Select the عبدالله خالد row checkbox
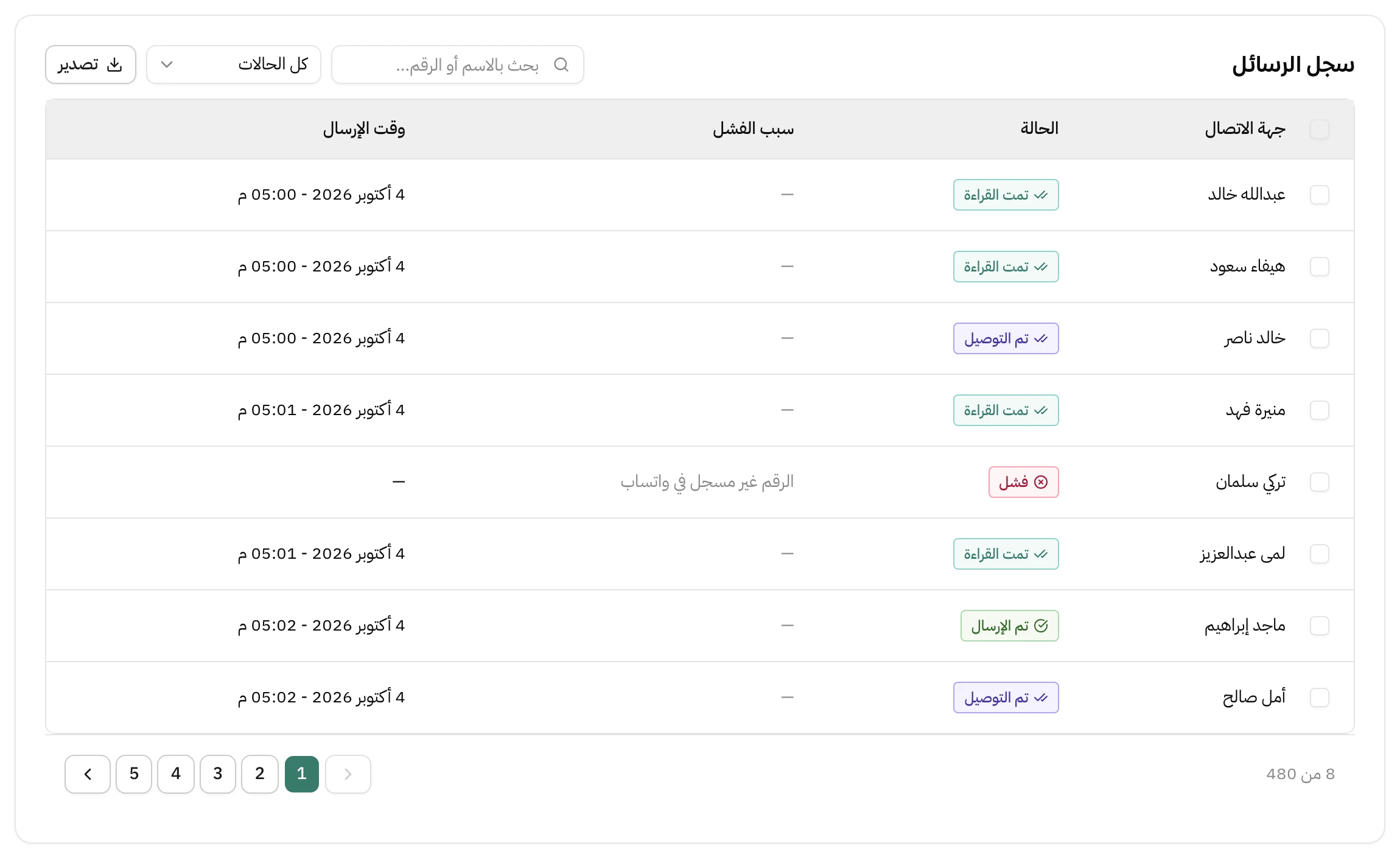 coord(1320,195)
